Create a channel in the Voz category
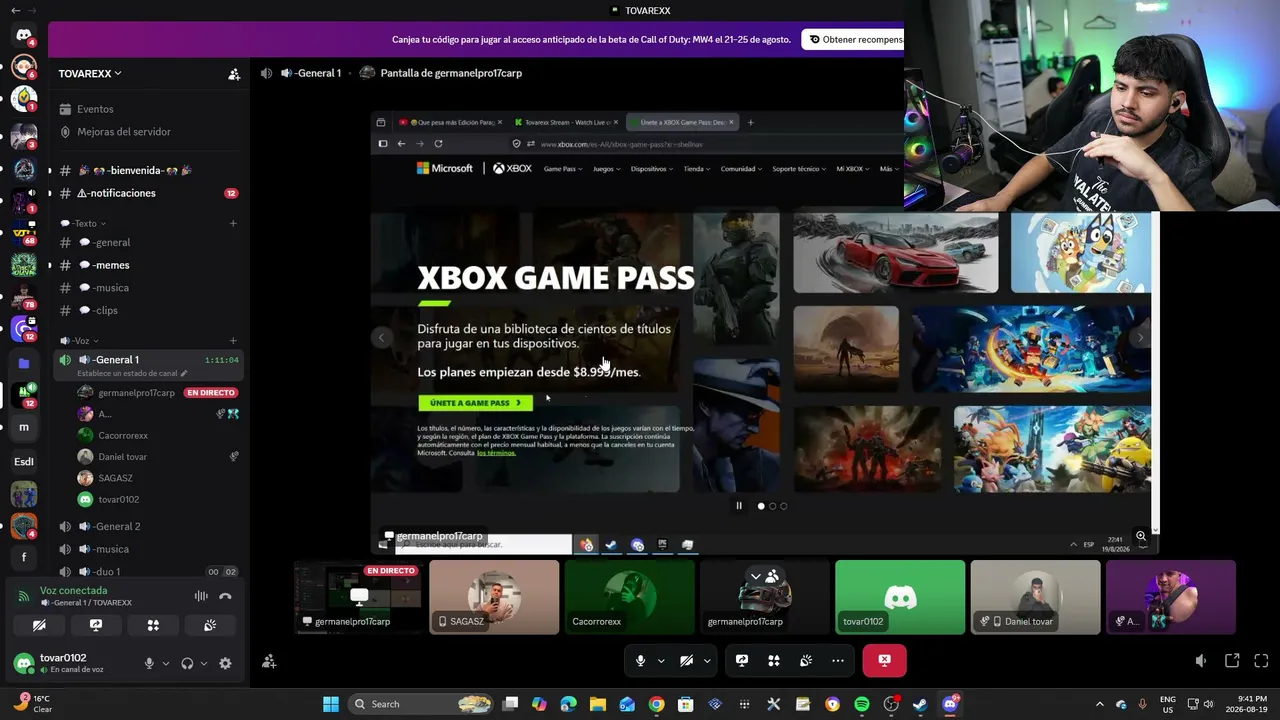The image size is (1280, 720). 233,341
